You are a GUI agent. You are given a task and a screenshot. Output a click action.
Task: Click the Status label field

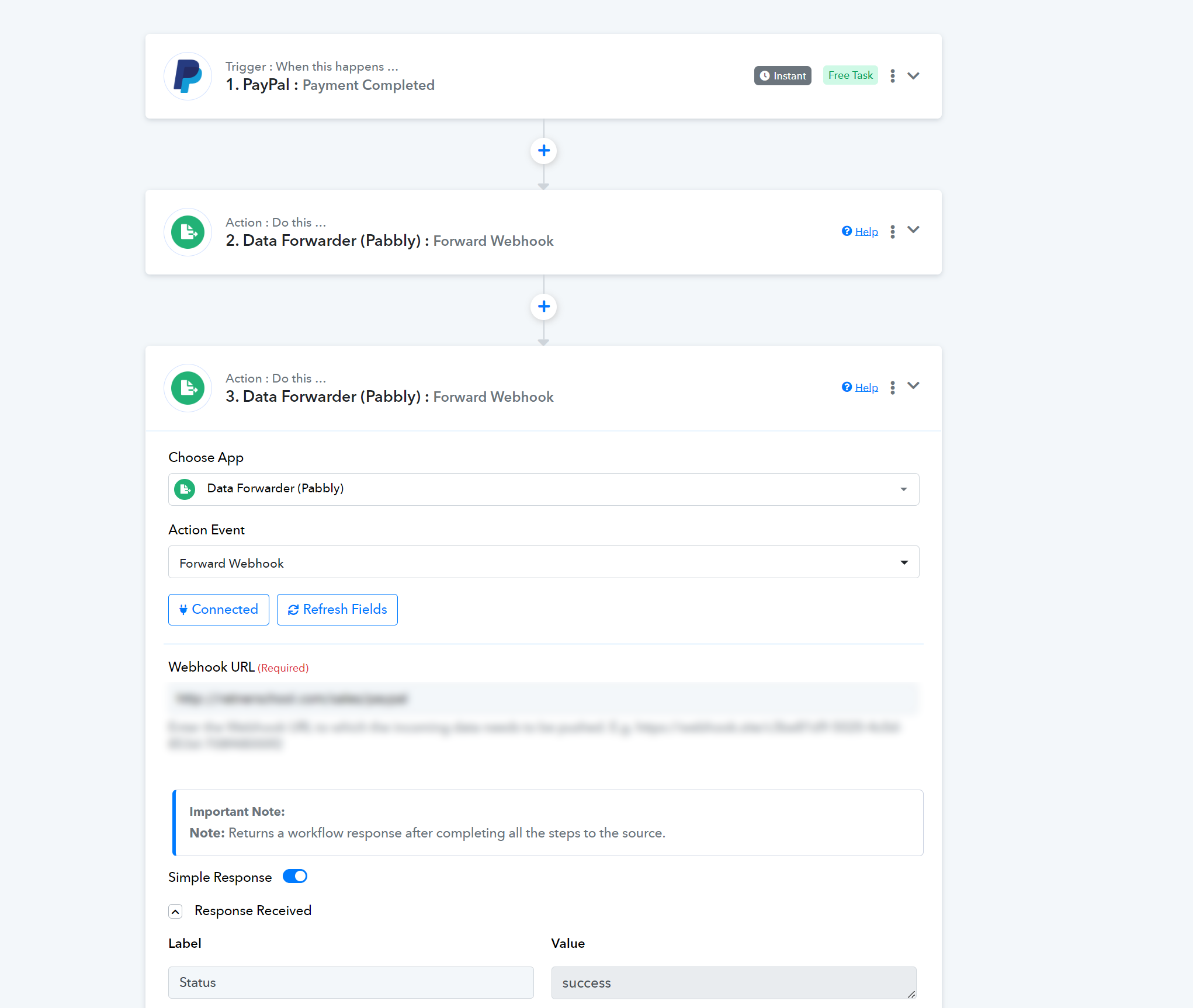[x=351, y=982]
